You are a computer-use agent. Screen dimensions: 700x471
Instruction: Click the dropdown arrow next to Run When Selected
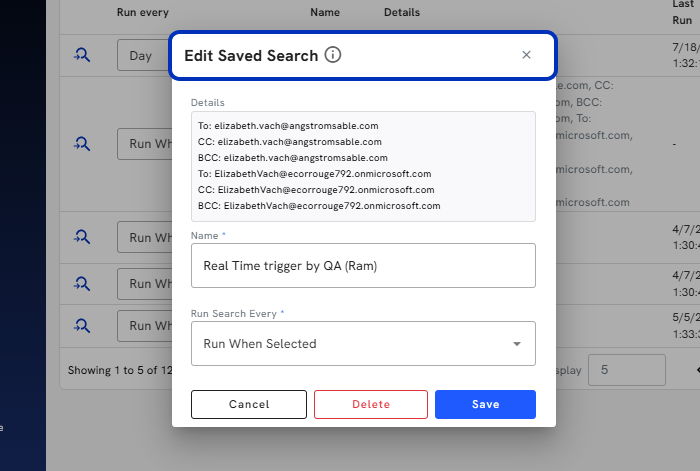coord(517,344)
